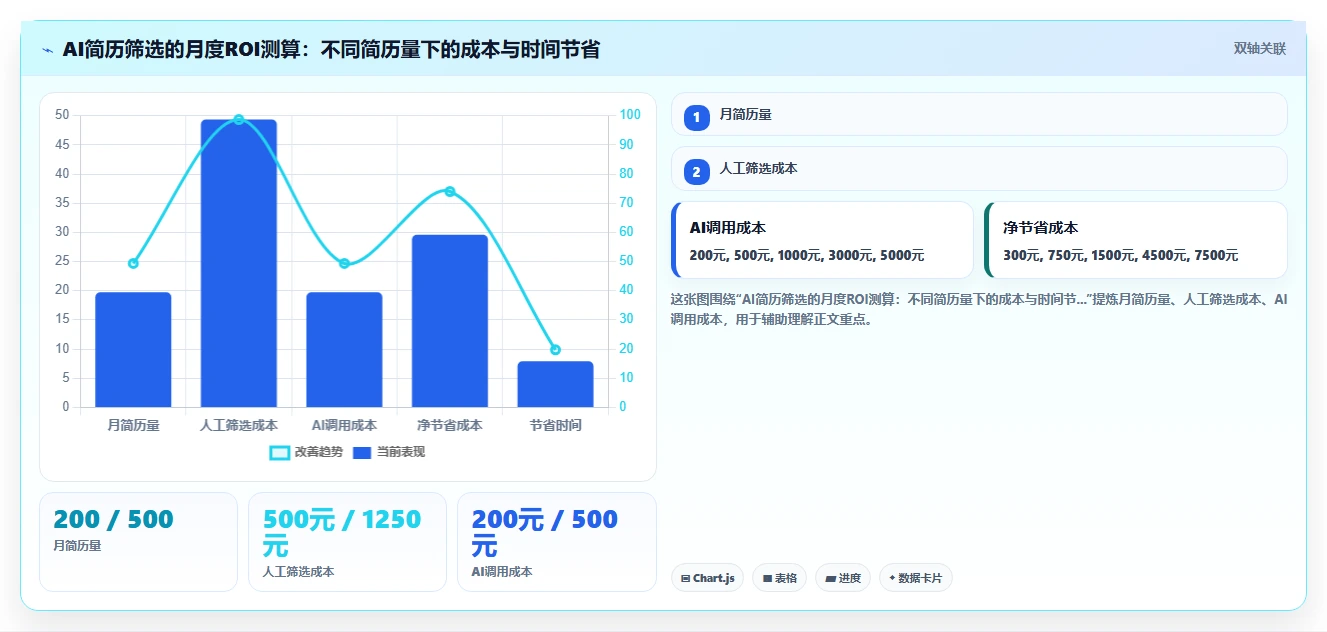Open the AI调用成本 info card

tap(822, 240)
